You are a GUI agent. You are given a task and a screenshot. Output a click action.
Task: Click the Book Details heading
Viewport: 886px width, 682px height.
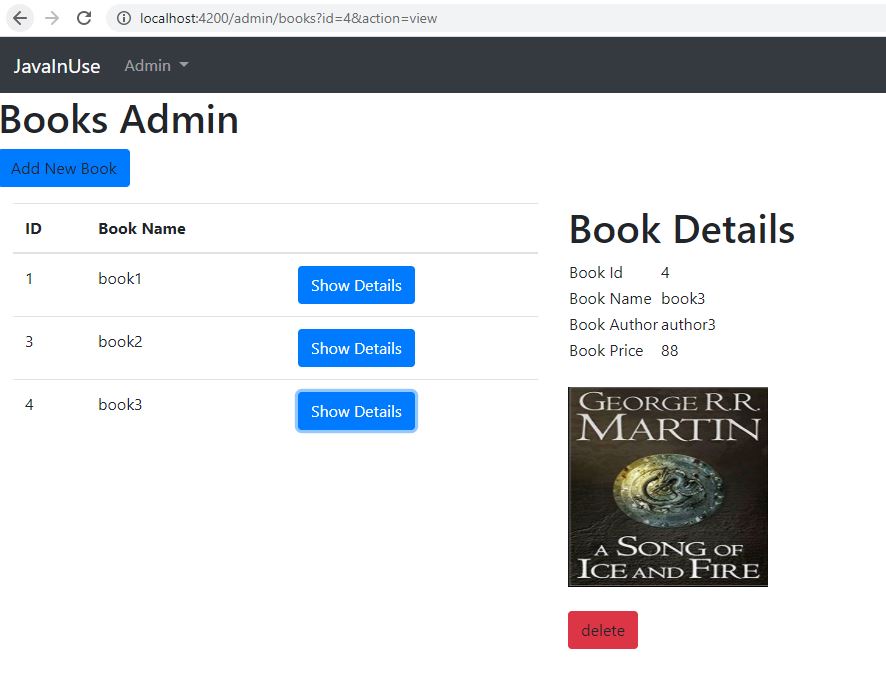[682, 229]
